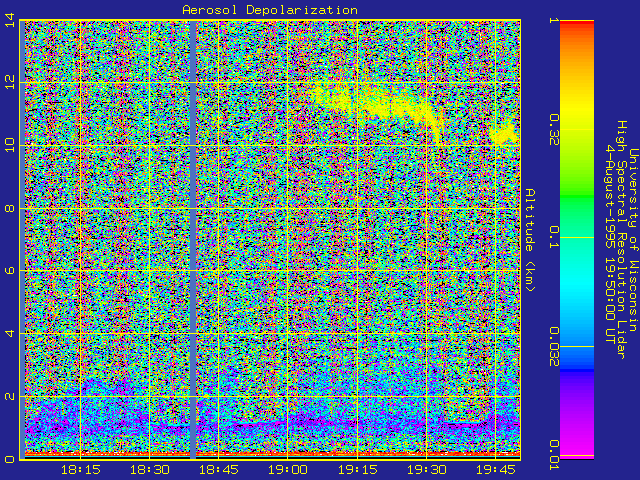Click the 19:30 time axis label
This screenshot has width=640, height=480.
coord(427,470)
